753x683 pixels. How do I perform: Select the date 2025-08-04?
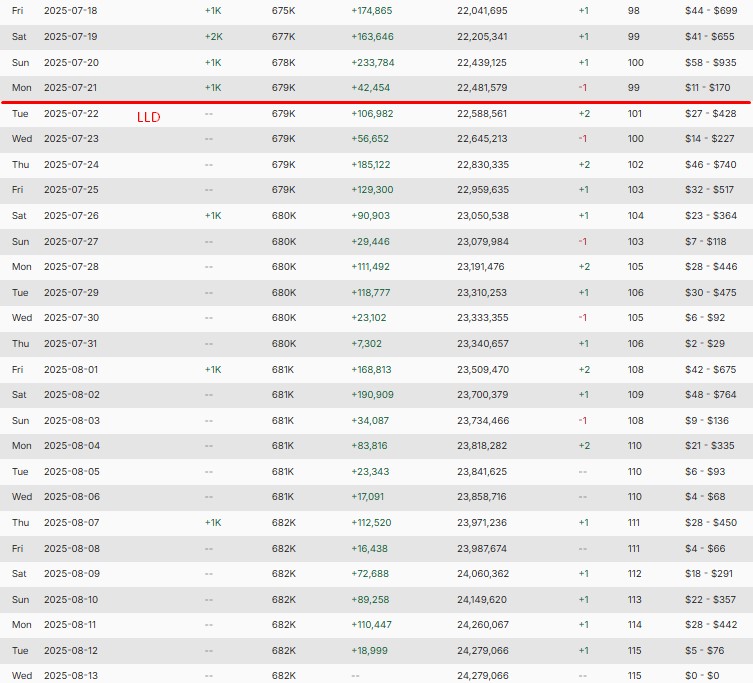[72, 445]
